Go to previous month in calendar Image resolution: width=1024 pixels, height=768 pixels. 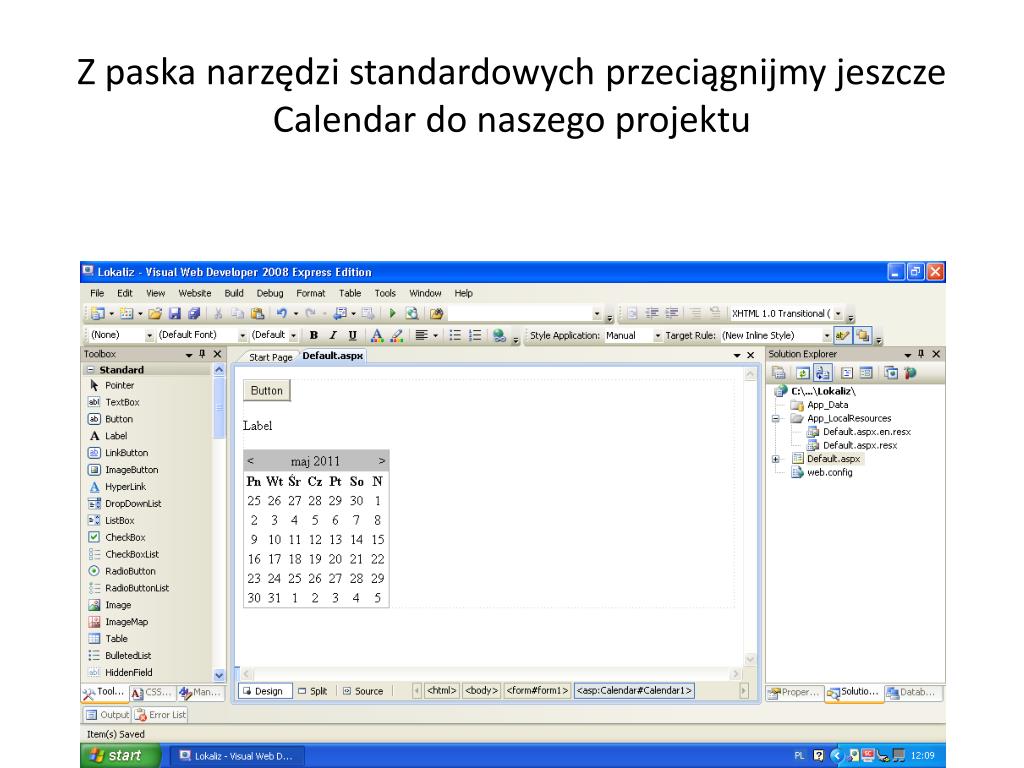(x=250, y=461)
